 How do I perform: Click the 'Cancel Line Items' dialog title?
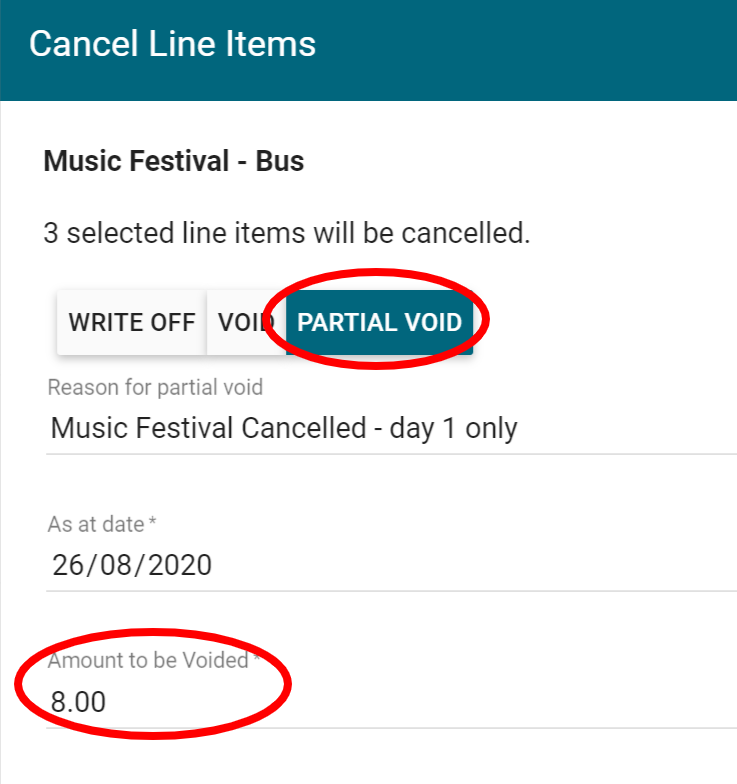(x=172, y=44)
